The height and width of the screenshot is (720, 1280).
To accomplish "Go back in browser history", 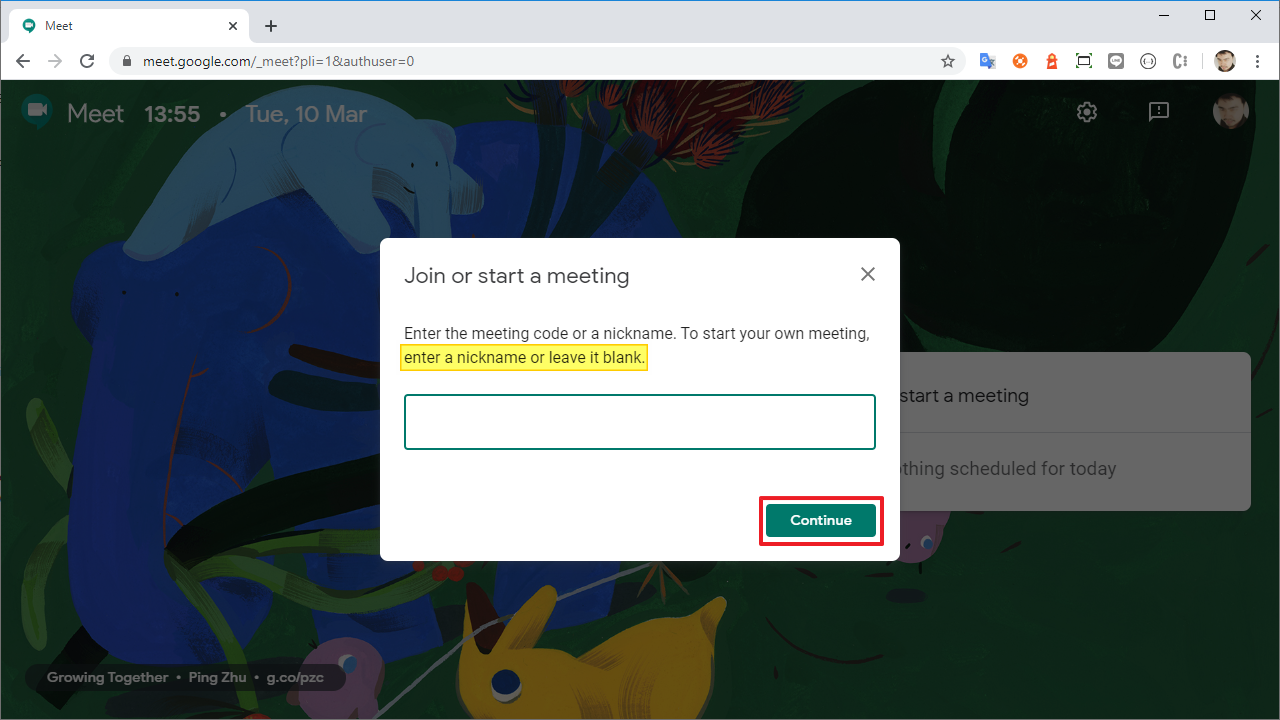I will click(x=24, y=61).
